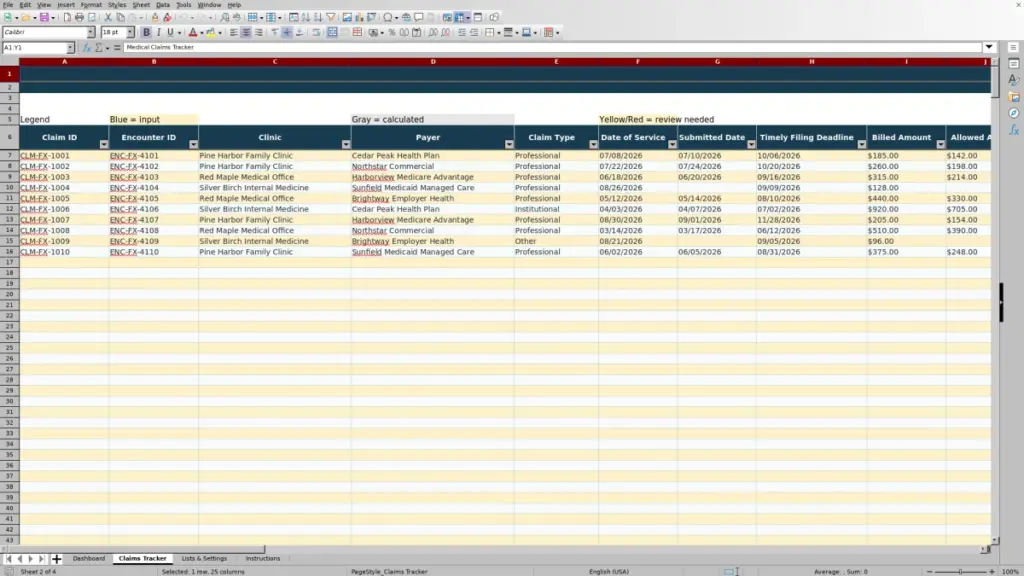Screen dimensions: 1024x576
Task: Open Find & Replace icon
Action: tap(224, 17)
